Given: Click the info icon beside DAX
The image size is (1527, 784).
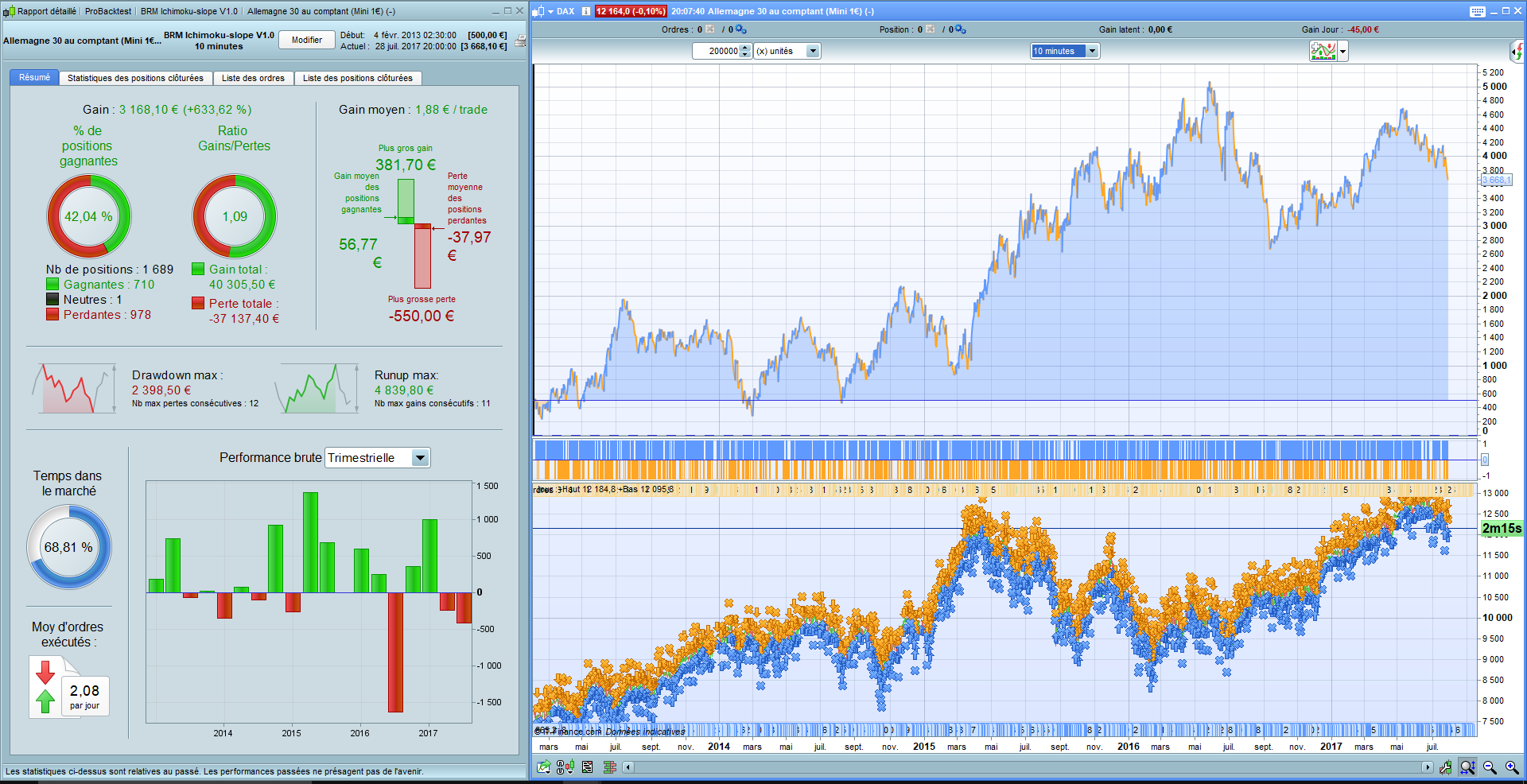Looking at the screenshot, I should pyautogui.click(x=586, y=11).
